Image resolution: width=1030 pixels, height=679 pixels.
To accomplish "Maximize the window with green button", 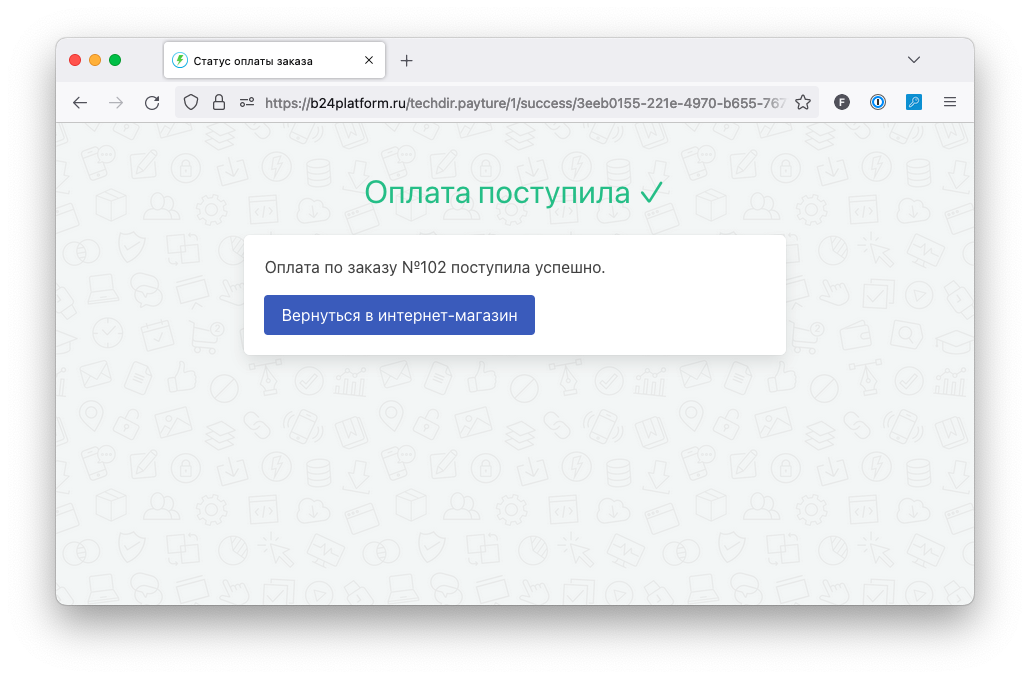I will (115, 60).
